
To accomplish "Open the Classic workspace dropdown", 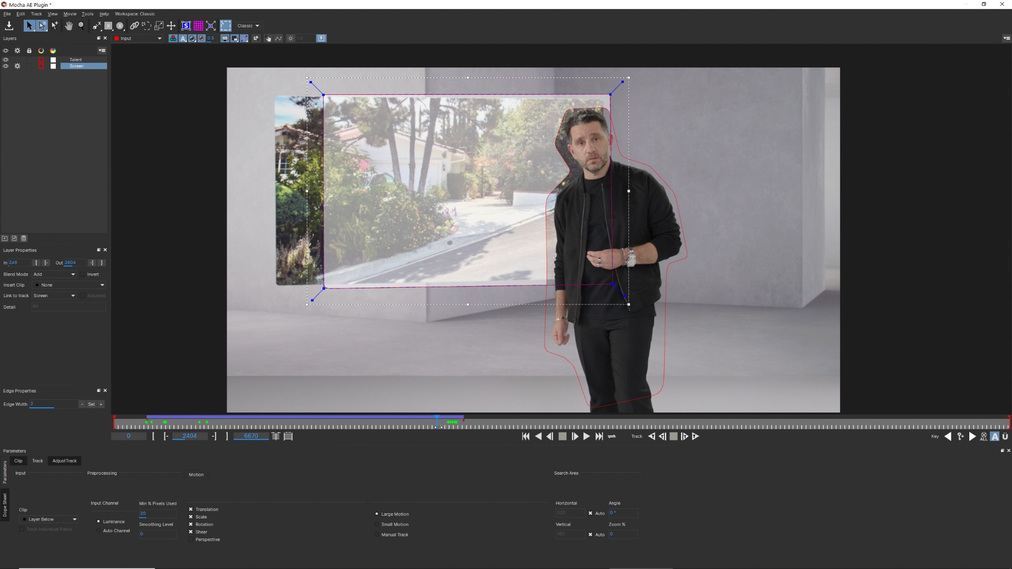I will pyautogui.click(x=248, y=26).
